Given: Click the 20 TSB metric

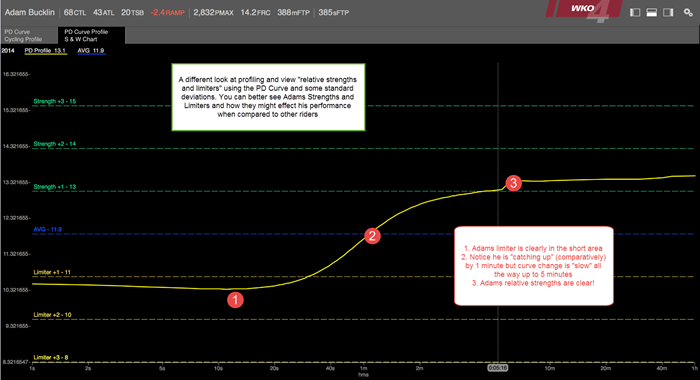Looking at the screenshot, I should click(132, 13).
